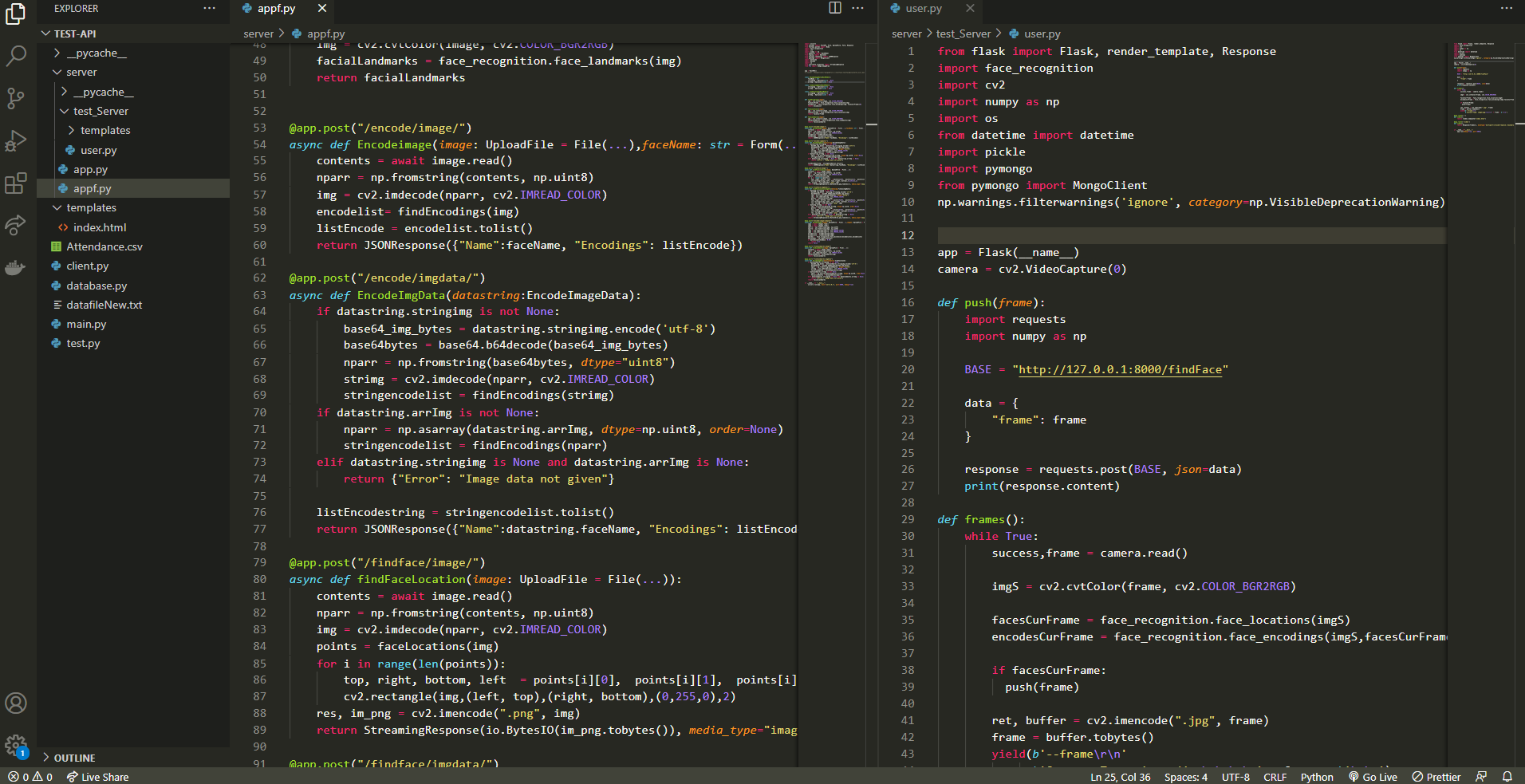Change the UTF-8 file encoding
This screenshot has width=1525, height=784.
1235,777
